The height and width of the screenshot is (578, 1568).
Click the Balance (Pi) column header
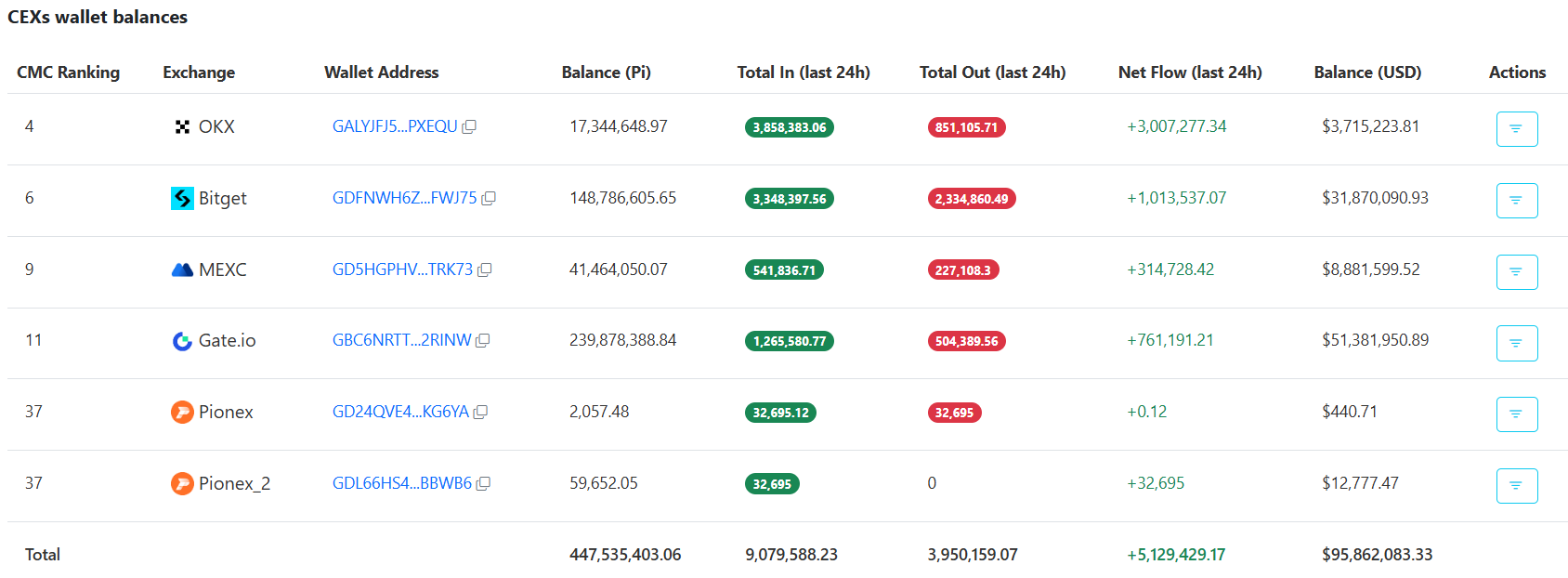coord(606,72)
